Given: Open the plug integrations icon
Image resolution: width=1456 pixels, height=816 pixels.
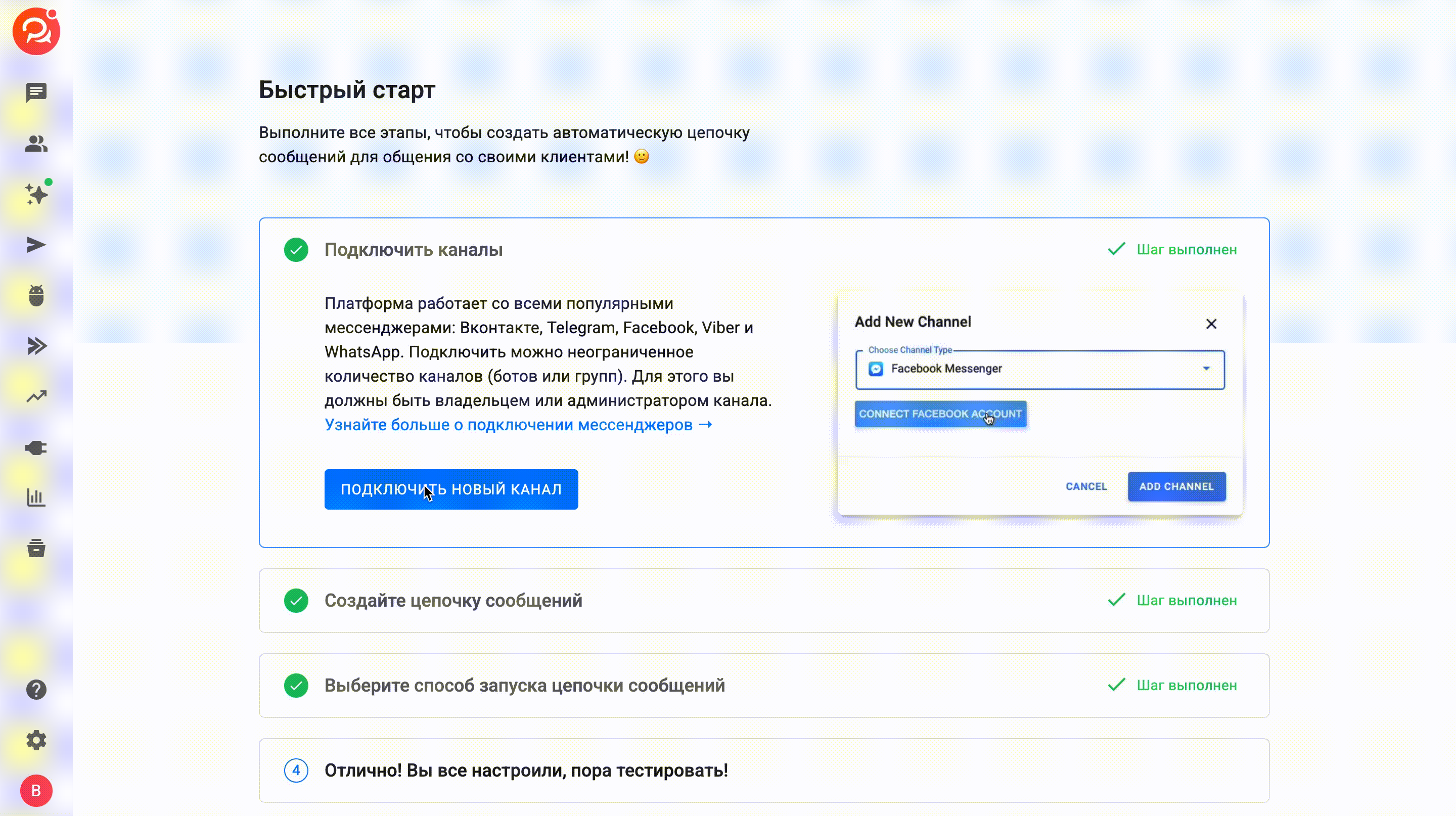Looking at the screenshot, I should (36, 447).
